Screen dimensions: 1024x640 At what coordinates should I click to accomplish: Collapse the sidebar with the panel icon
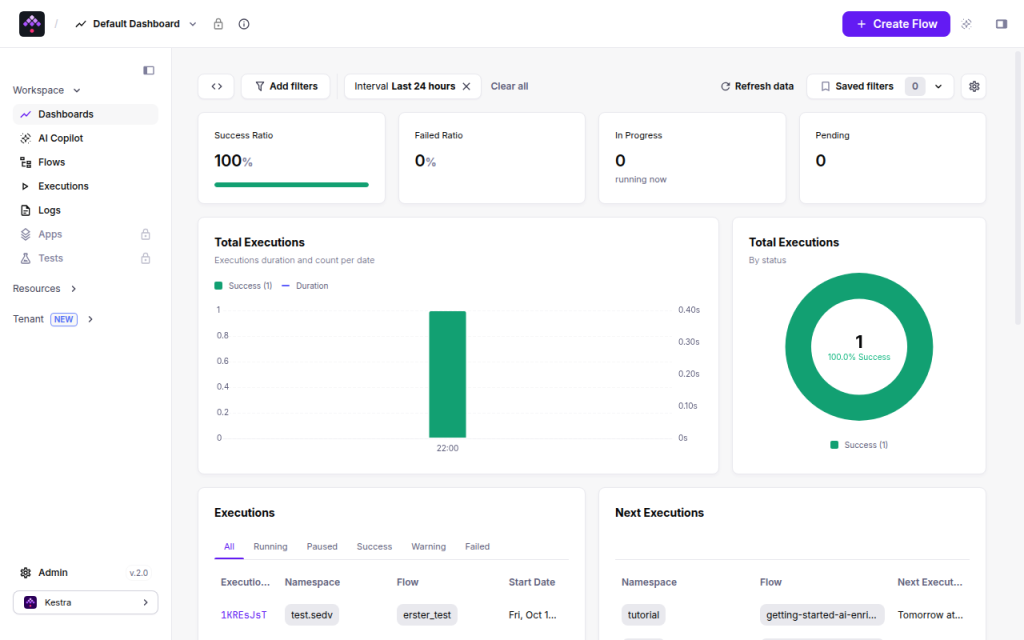149,71
